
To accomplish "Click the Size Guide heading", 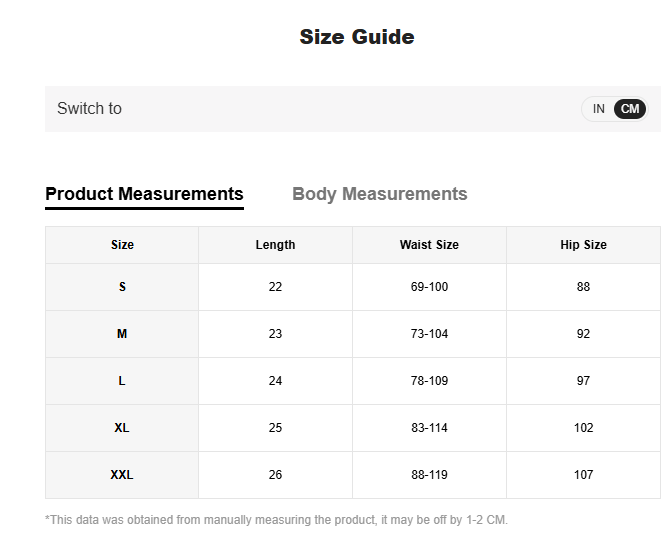I will pyautogui.click(x=356, y=37).
